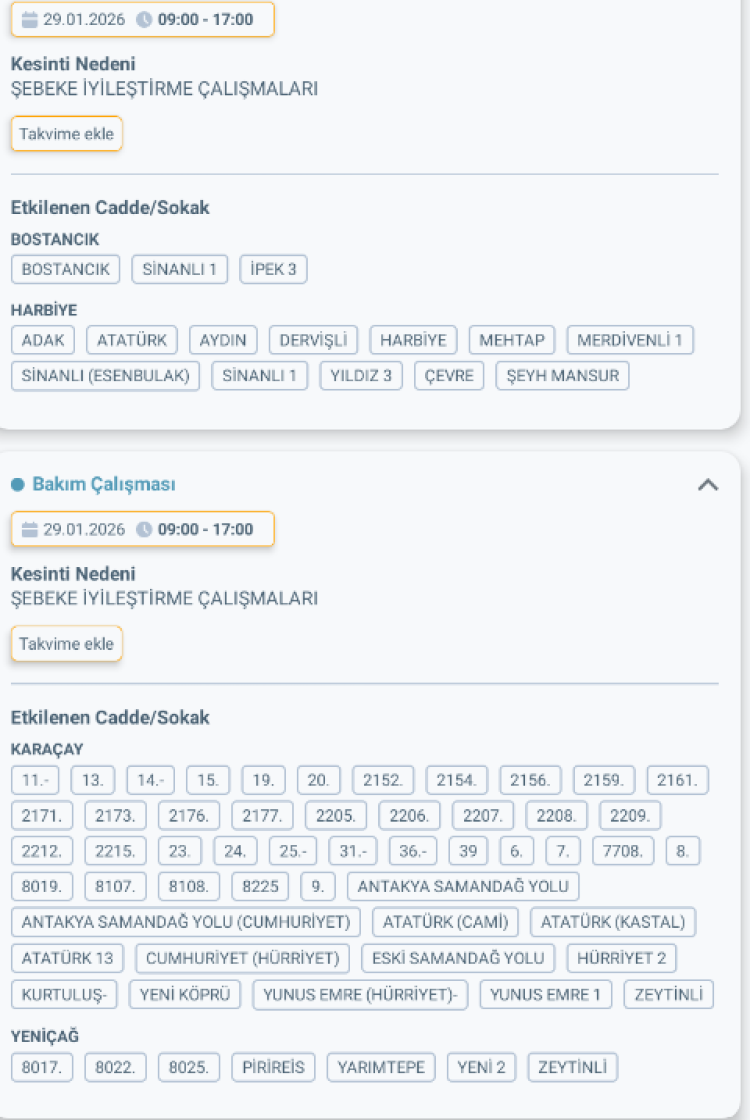The height and width of the screenshot is (1120, 750).
Task: Click calendar icon in the Harbiye card's date badge
Action: 29,19
